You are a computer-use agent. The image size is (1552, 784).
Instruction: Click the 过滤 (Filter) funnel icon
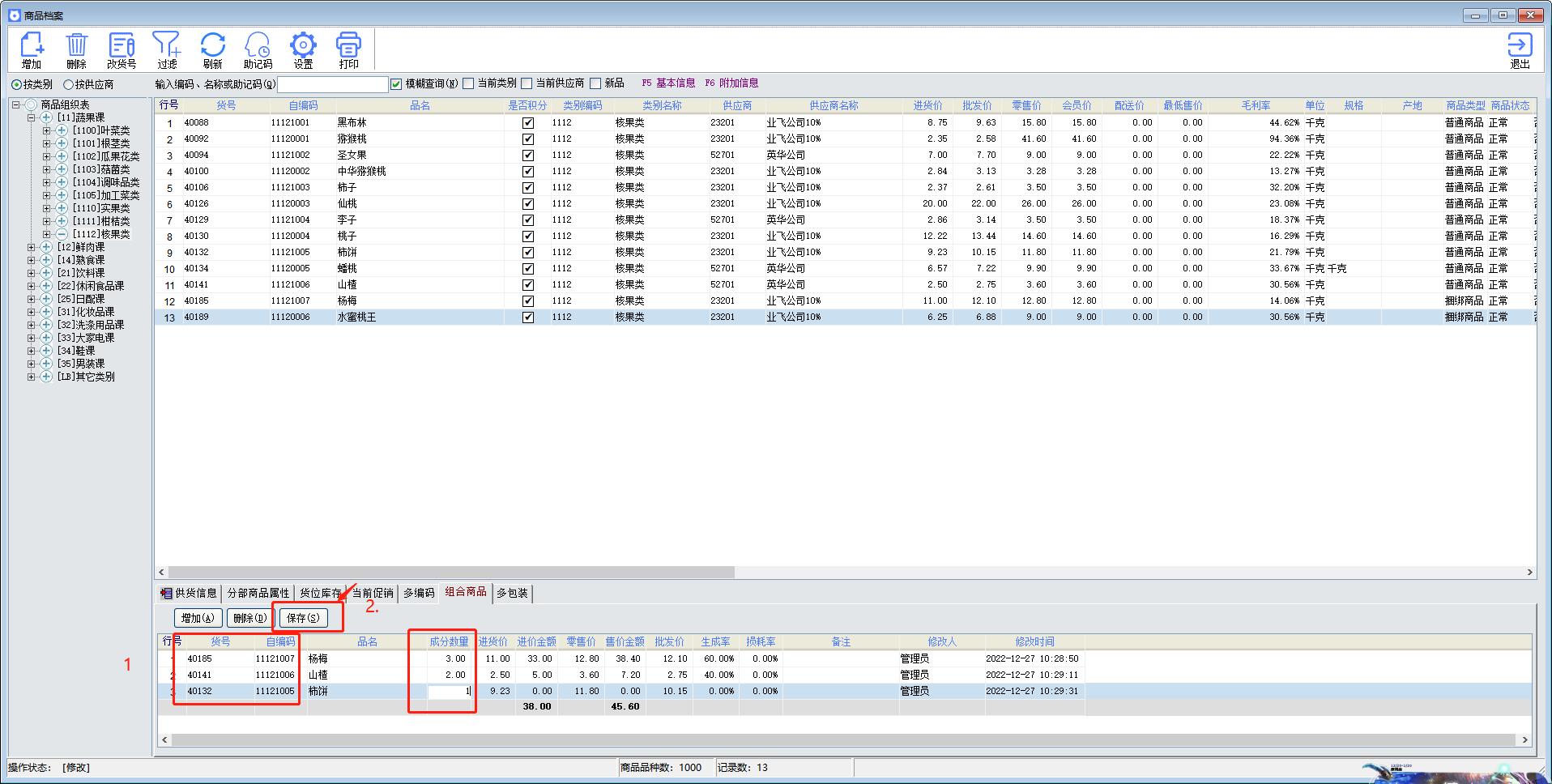[x=167, y=50]
